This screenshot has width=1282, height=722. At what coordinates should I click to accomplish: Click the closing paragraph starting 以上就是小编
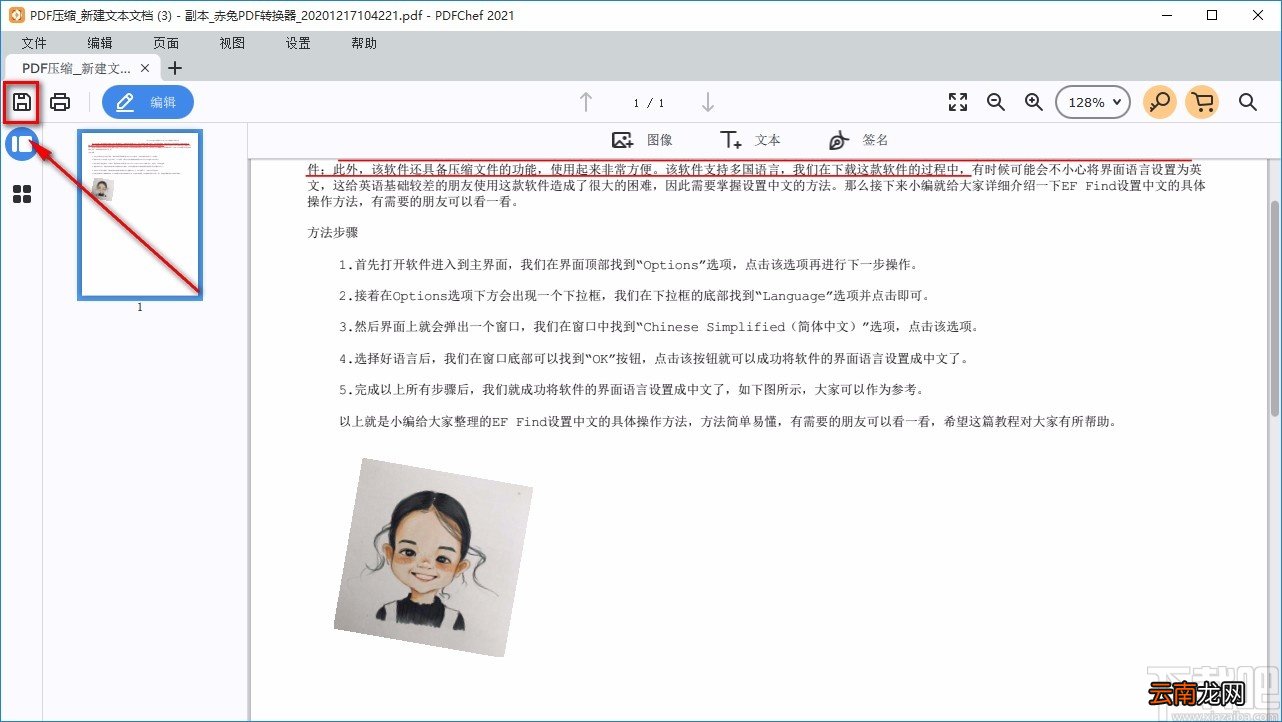pos(727,422)
